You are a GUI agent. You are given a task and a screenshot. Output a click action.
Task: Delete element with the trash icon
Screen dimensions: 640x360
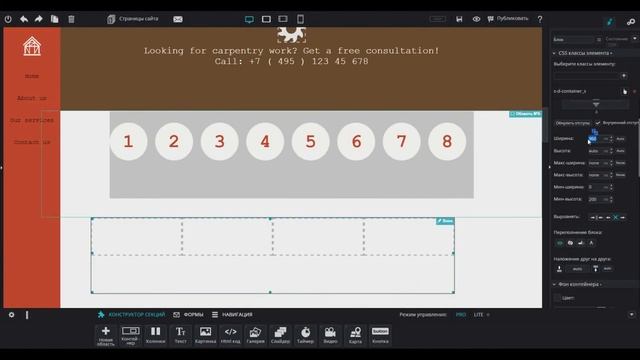(x=71, y=19)
